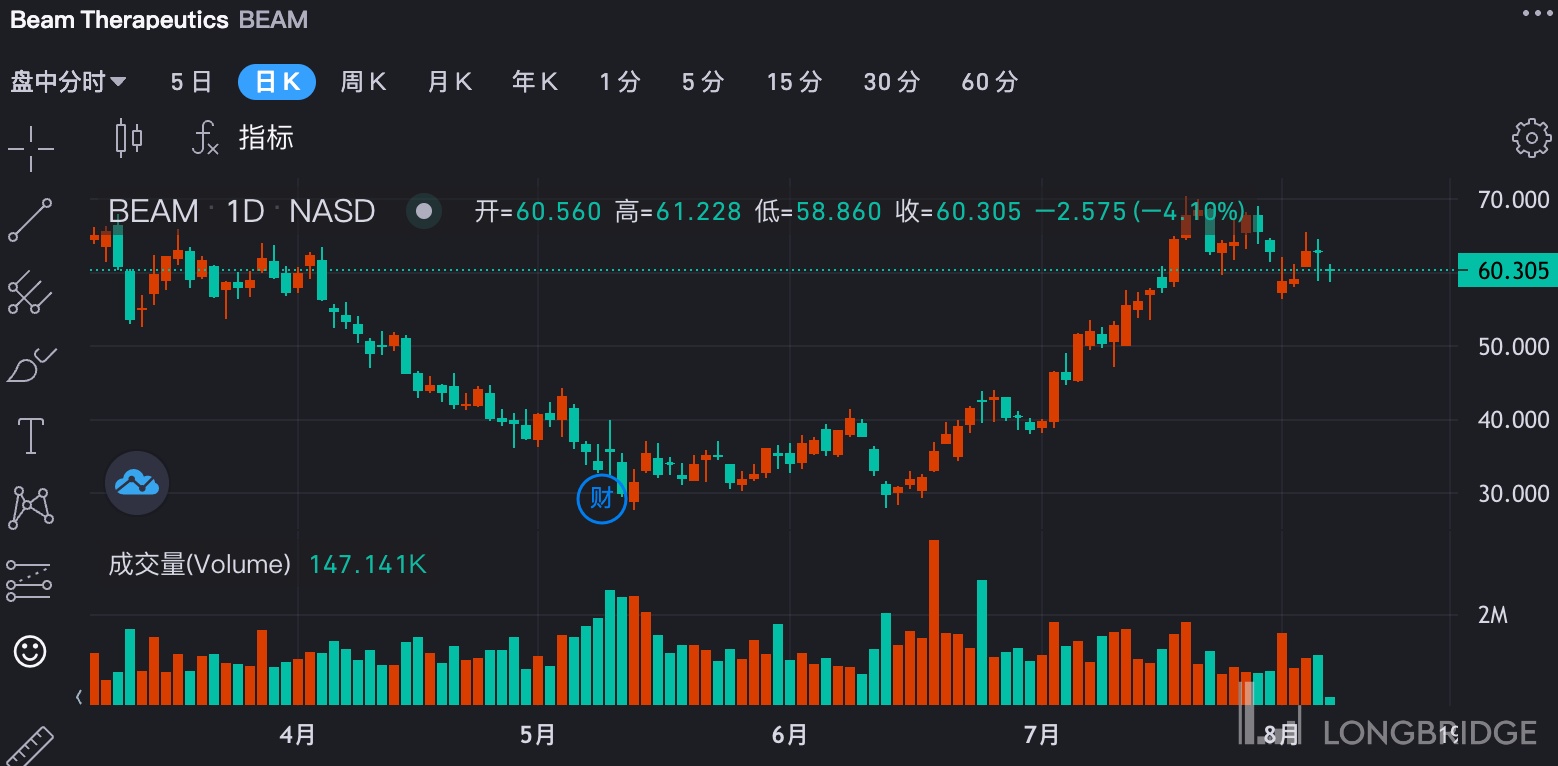Click the tallest mid-June volume bar
This screenshot has height=766, width=1558.
tap(934, 622)
